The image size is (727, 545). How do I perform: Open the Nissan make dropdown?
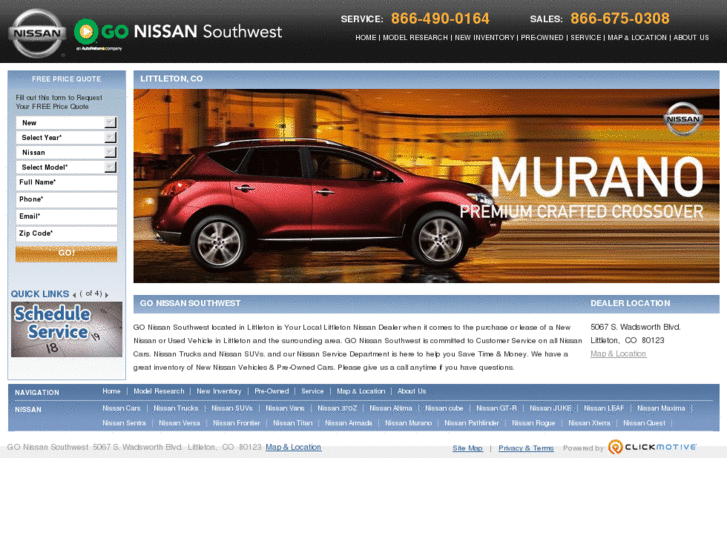66,153
